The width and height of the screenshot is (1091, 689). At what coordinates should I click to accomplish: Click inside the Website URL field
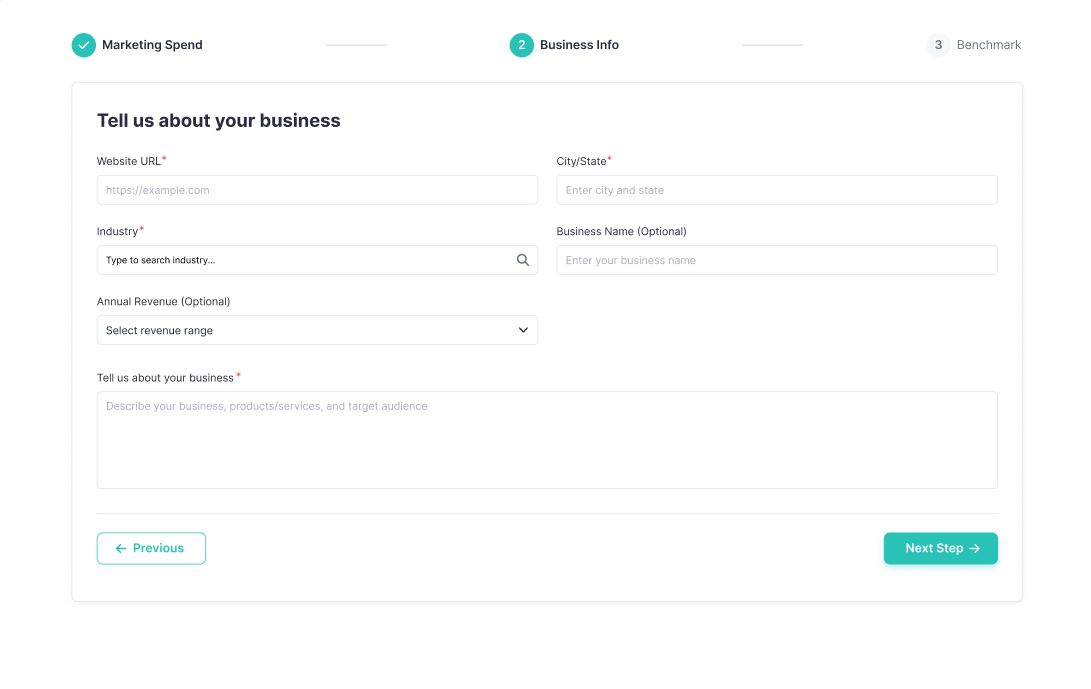[317, 189]
